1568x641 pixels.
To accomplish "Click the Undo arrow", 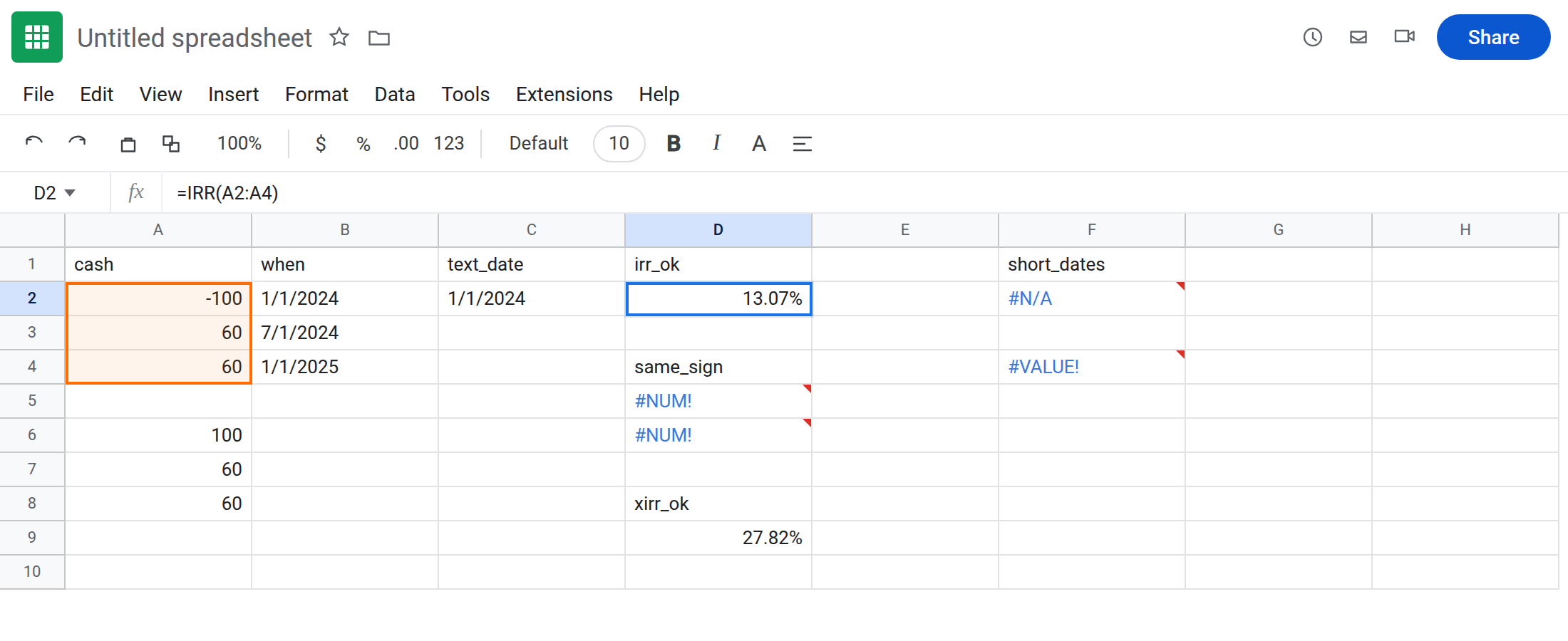I will point(34,143).
